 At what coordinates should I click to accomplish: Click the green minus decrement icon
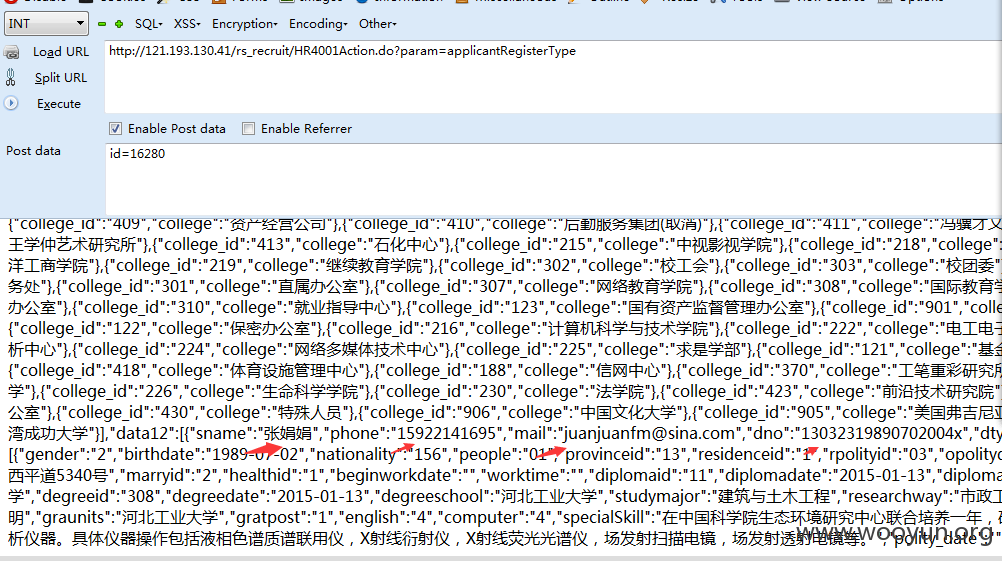point(102,24)
